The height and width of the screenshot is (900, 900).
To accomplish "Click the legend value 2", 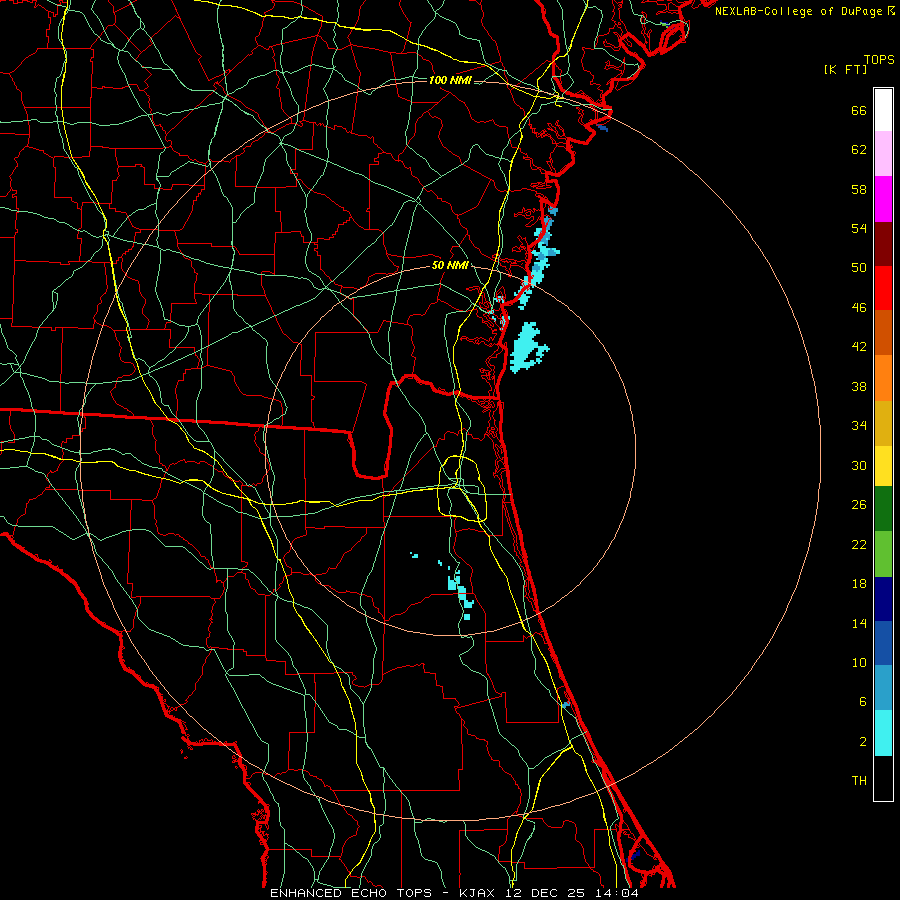I will (863, 742).
